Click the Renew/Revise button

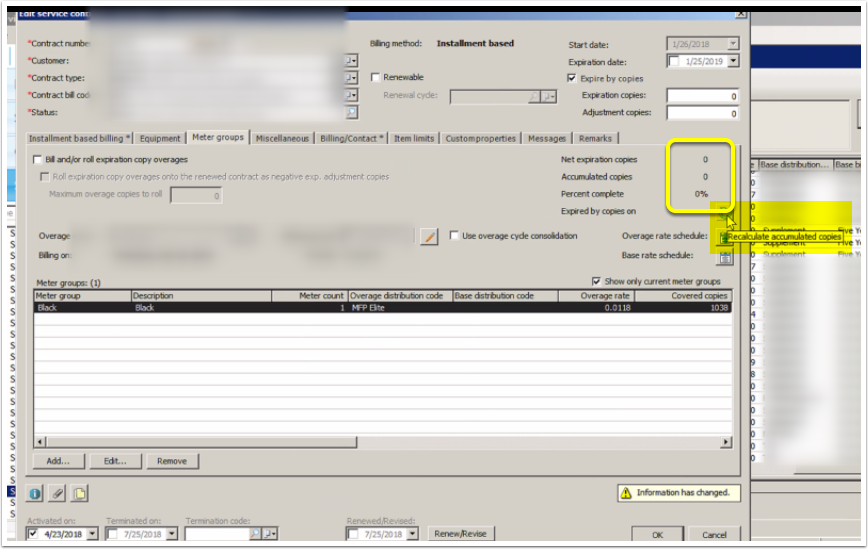(460, 534)
